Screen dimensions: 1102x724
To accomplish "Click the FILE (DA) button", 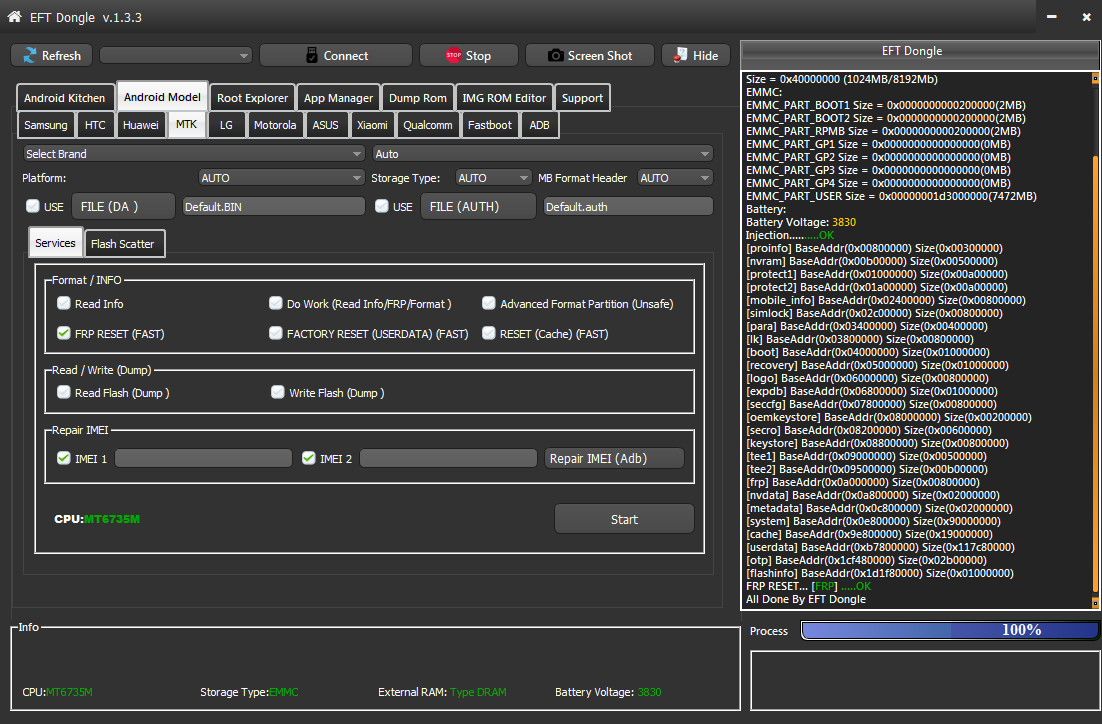I will click(123, 207).
